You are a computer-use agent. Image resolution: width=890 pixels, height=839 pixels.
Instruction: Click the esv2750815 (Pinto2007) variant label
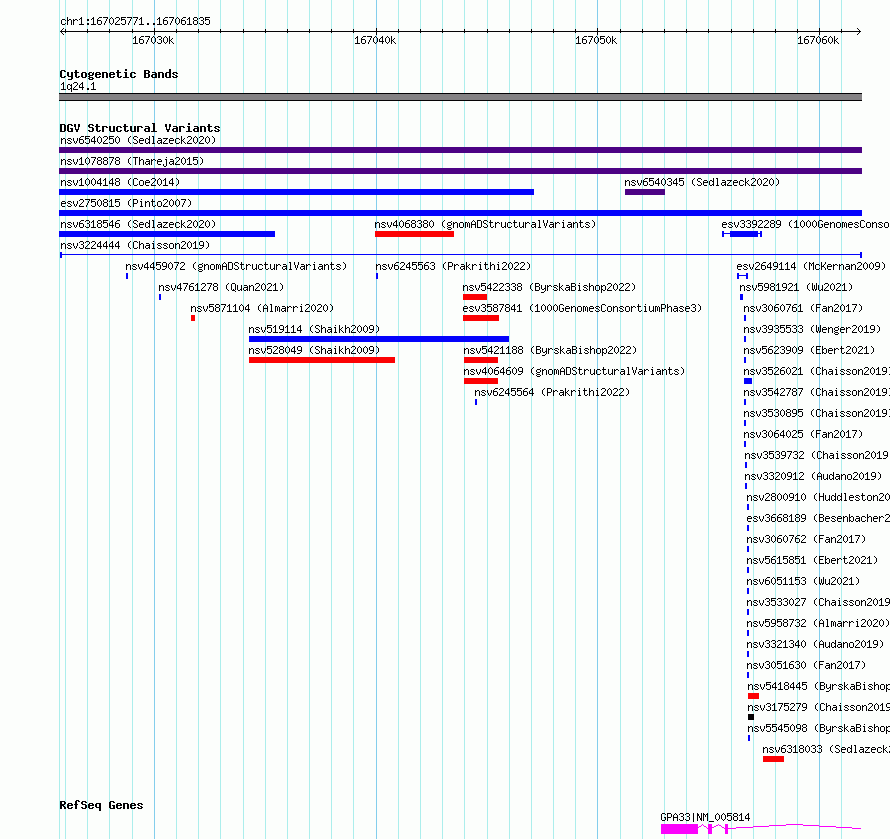(x=126, y=203)
